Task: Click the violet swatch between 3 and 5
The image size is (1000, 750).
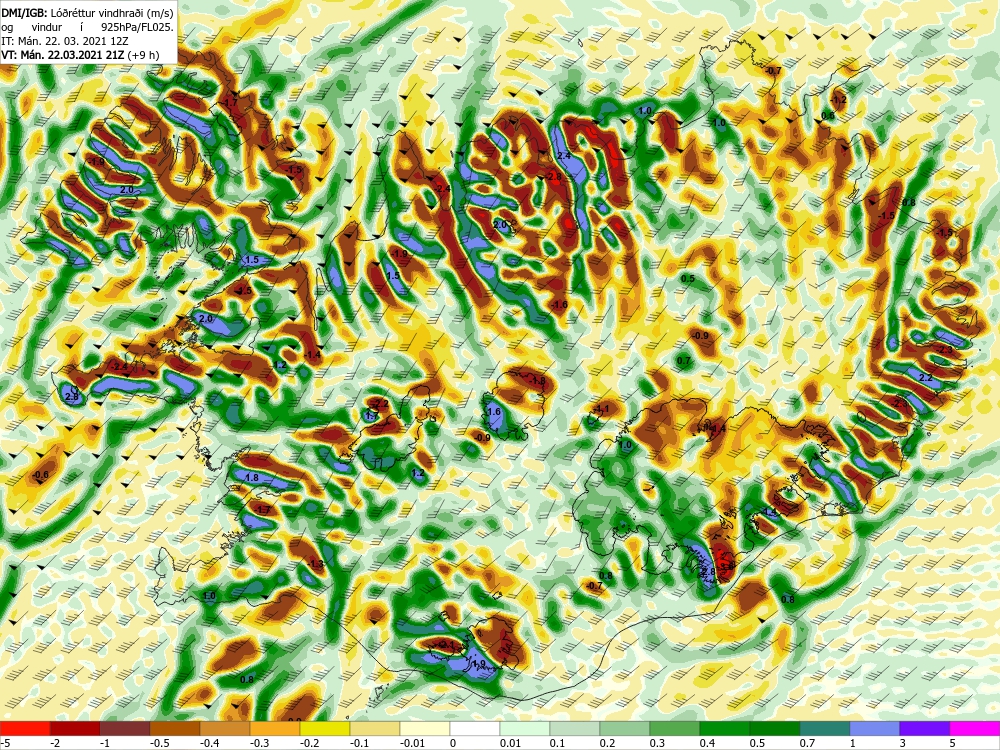Action: [x=925, y=728]
